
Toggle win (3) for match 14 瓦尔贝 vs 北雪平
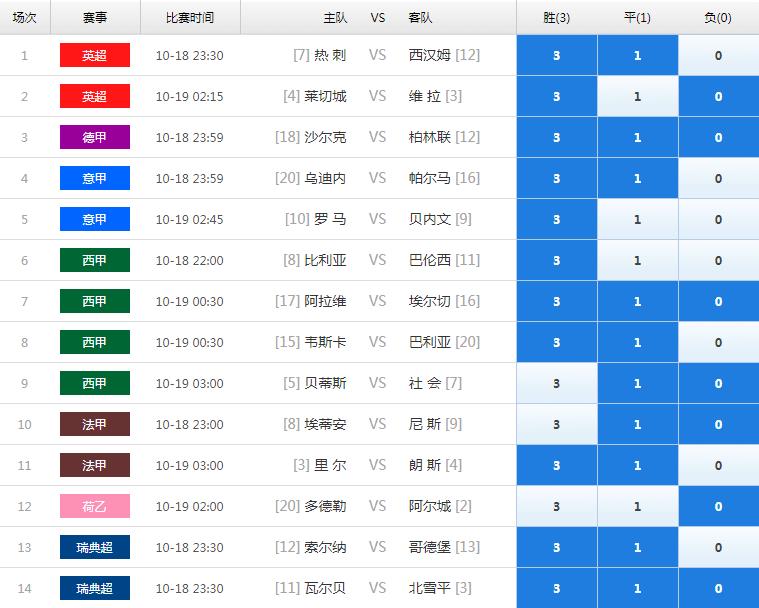point(557,588)
